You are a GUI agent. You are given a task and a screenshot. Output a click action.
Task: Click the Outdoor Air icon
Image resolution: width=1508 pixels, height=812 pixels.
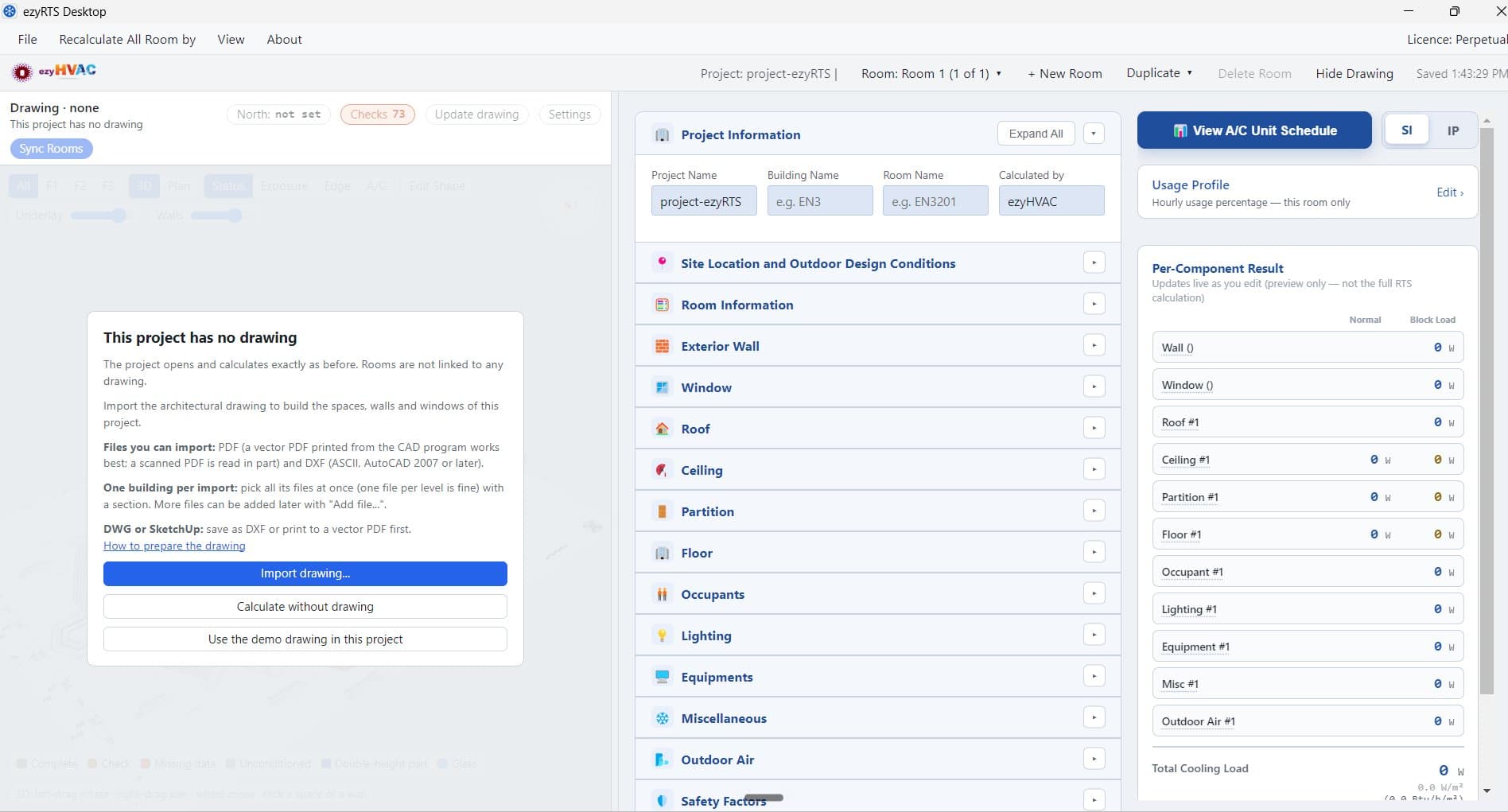click(x=662, y=760)
